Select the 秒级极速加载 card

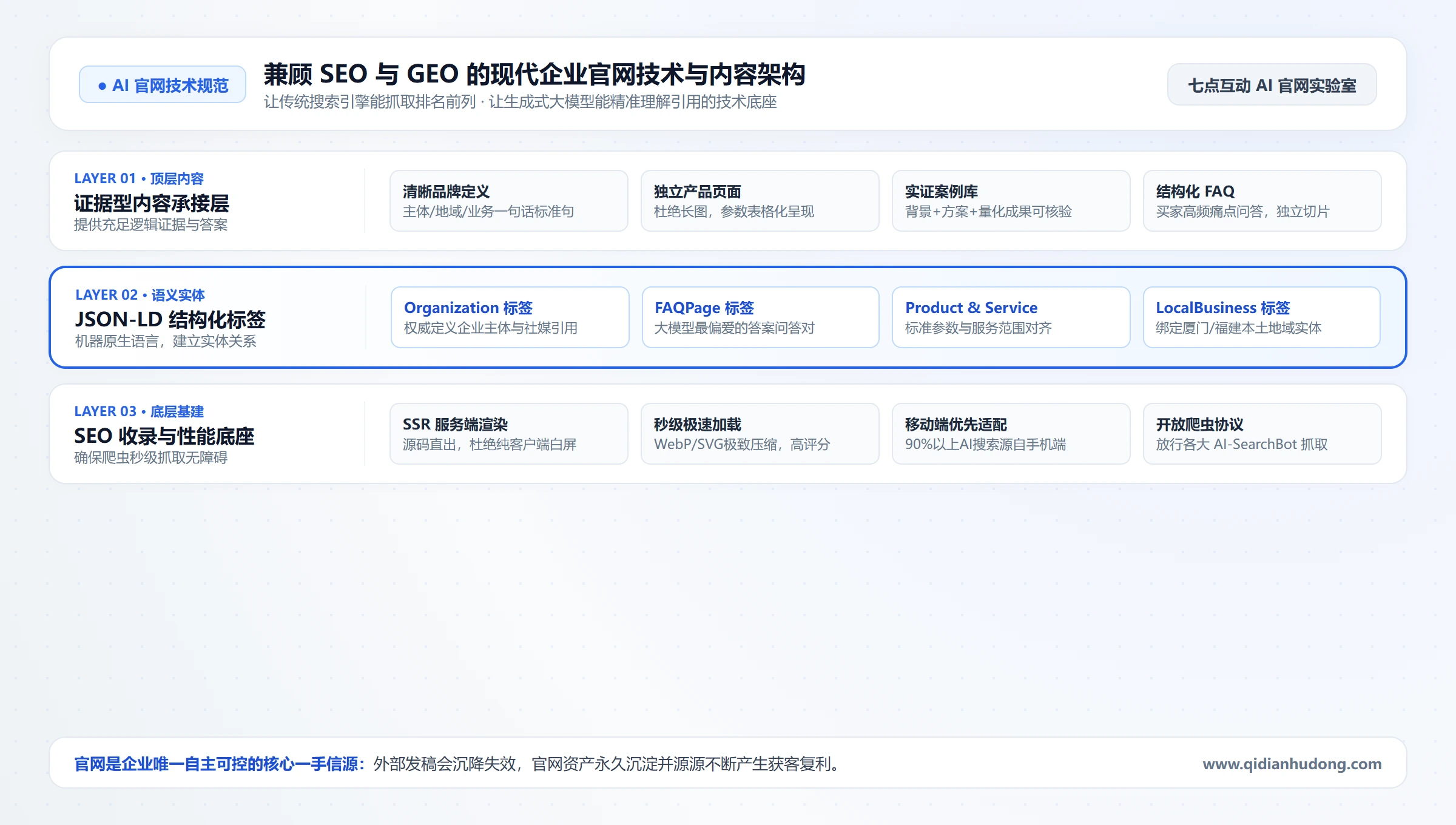[x=760, y=434]
